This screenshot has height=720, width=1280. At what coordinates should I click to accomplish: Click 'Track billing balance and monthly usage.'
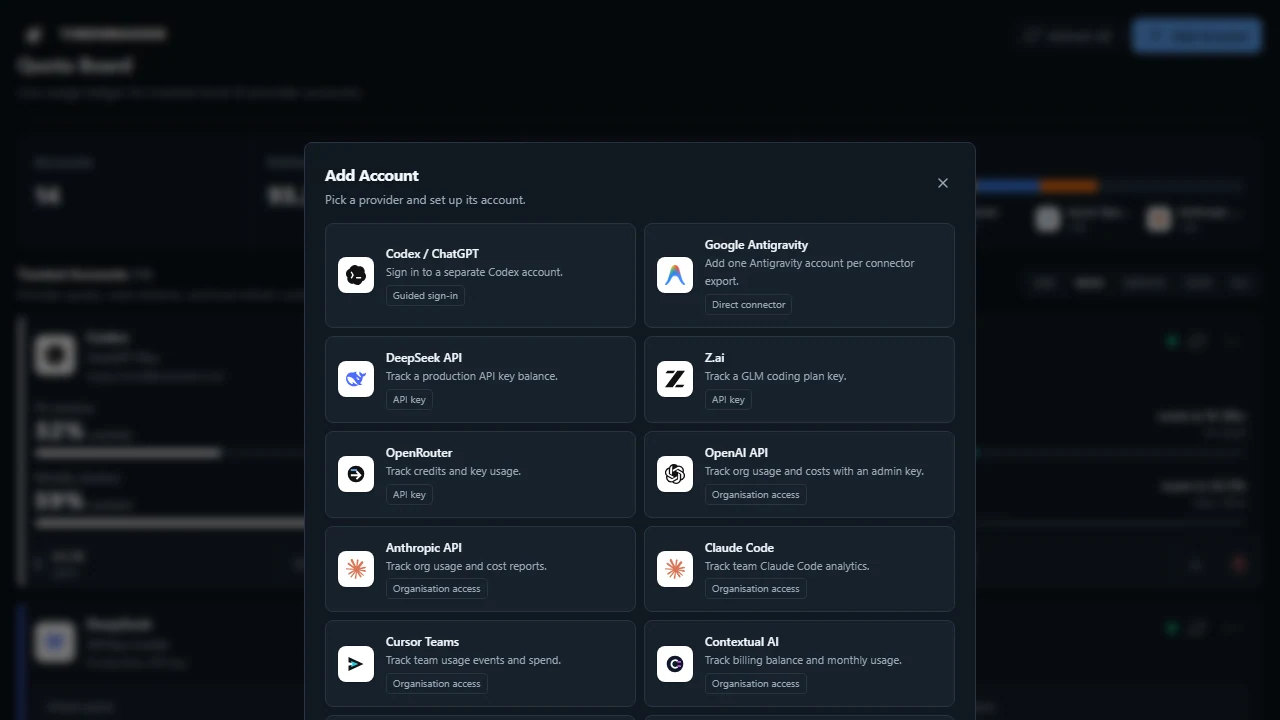[803, 660]
